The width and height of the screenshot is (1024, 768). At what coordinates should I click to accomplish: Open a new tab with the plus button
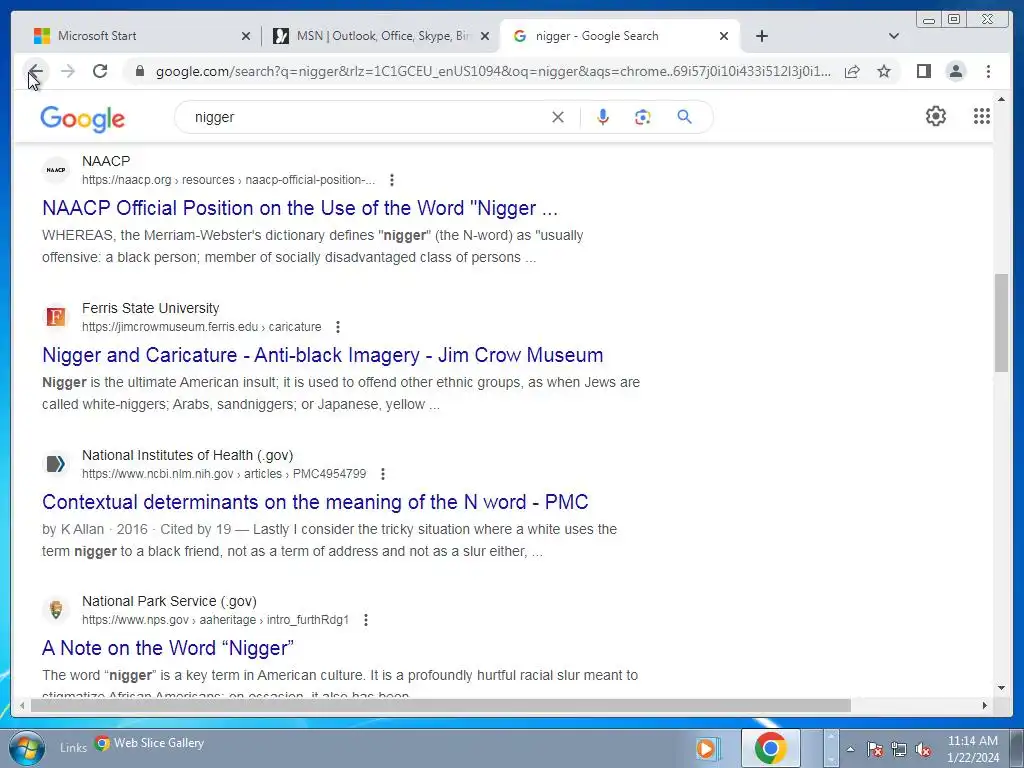(x=761, y=36)
